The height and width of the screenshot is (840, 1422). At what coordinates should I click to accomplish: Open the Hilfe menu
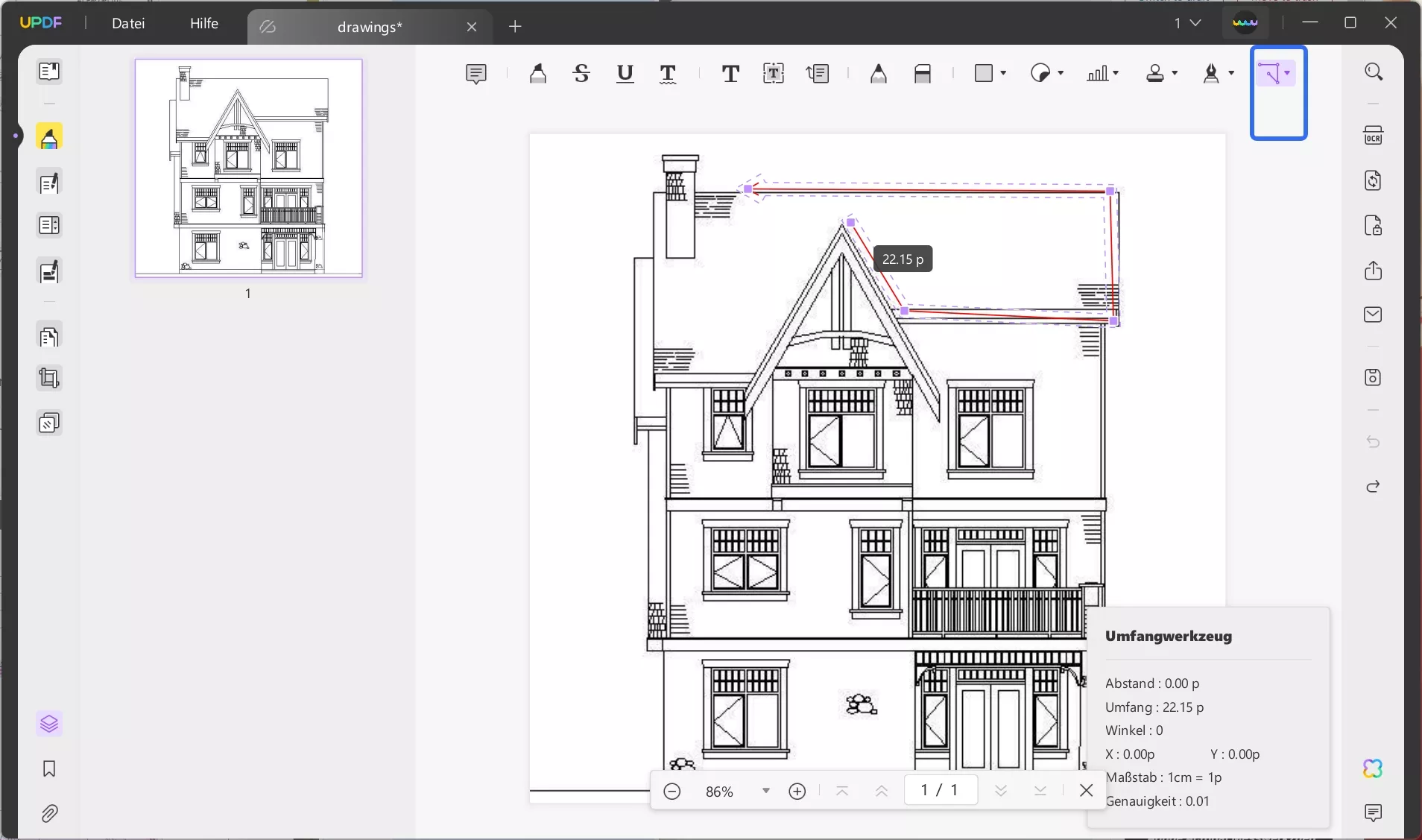coord(204,23)
